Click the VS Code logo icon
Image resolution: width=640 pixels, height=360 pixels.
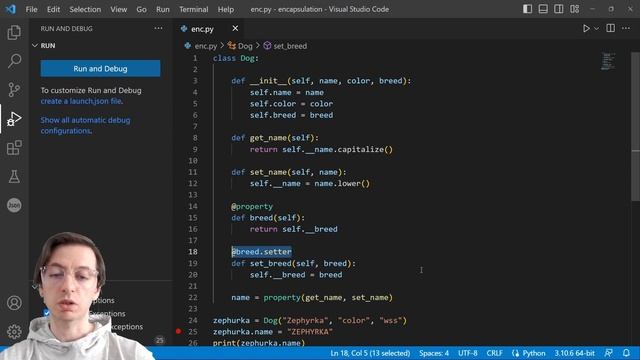(11, 9)
